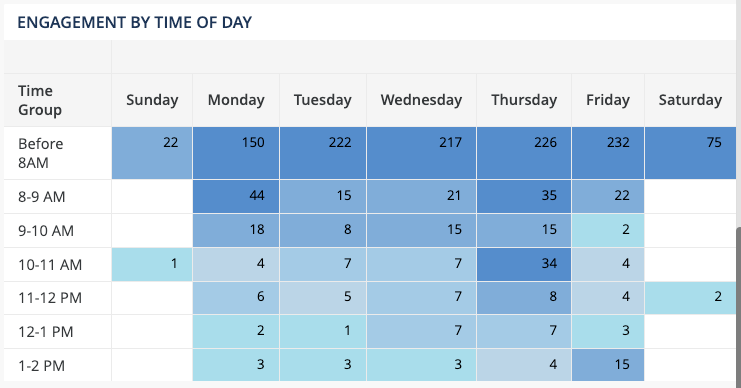Click the Wednesday column header
This screenshot has height=388, width=741.
click(x=421, y=100)
